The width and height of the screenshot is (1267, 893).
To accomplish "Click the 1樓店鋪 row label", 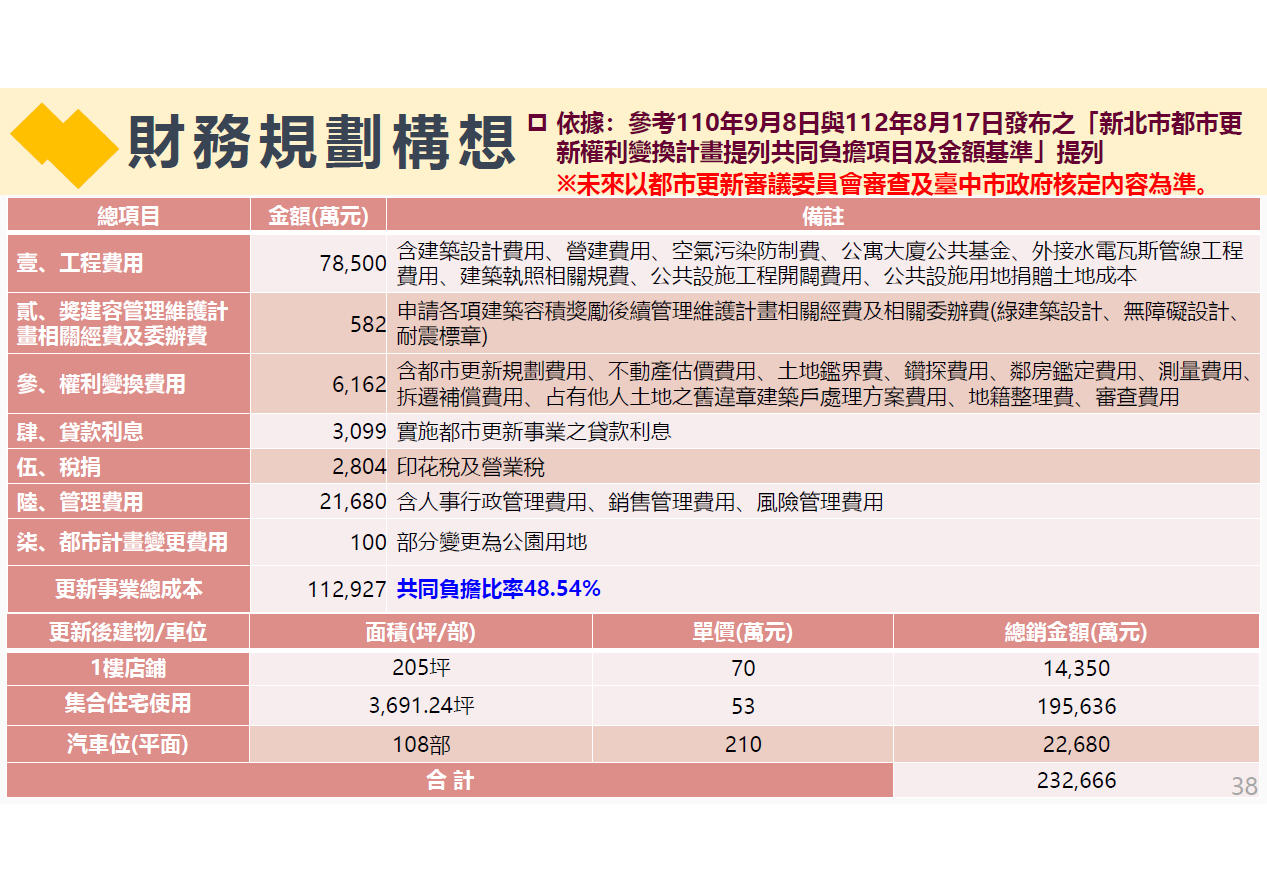I will click(128, 668).
